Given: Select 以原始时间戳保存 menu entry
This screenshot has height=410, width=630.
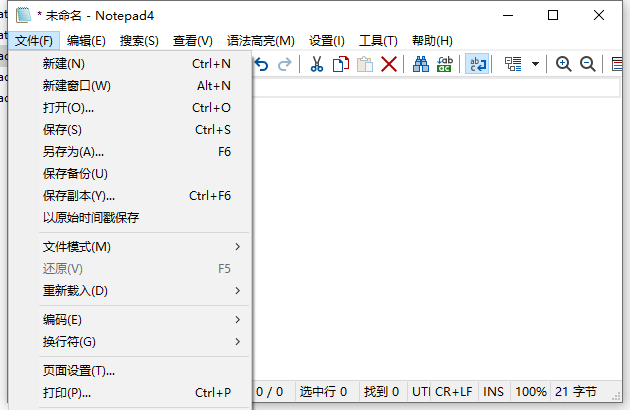Looking at the screenshot, I should (x=130, y=217).
